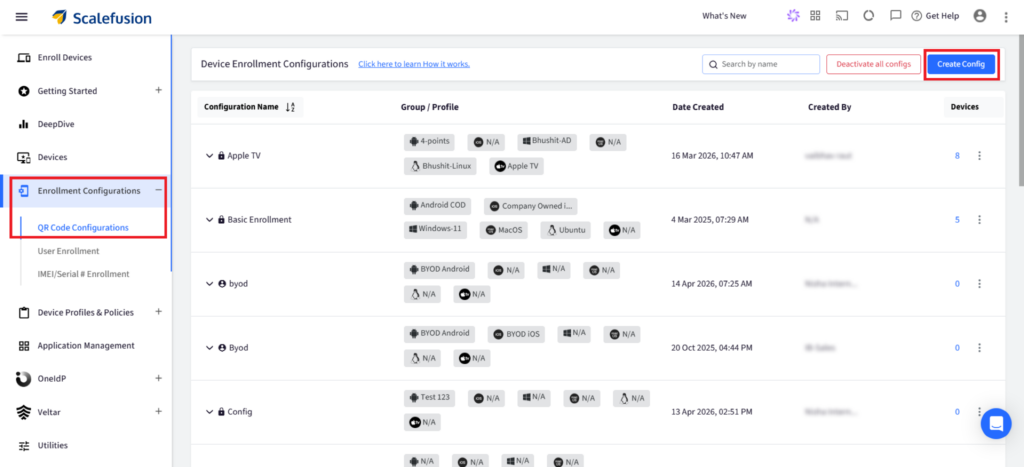
Task: Open the apps grid icon in header
Action: tap(815, 16)
